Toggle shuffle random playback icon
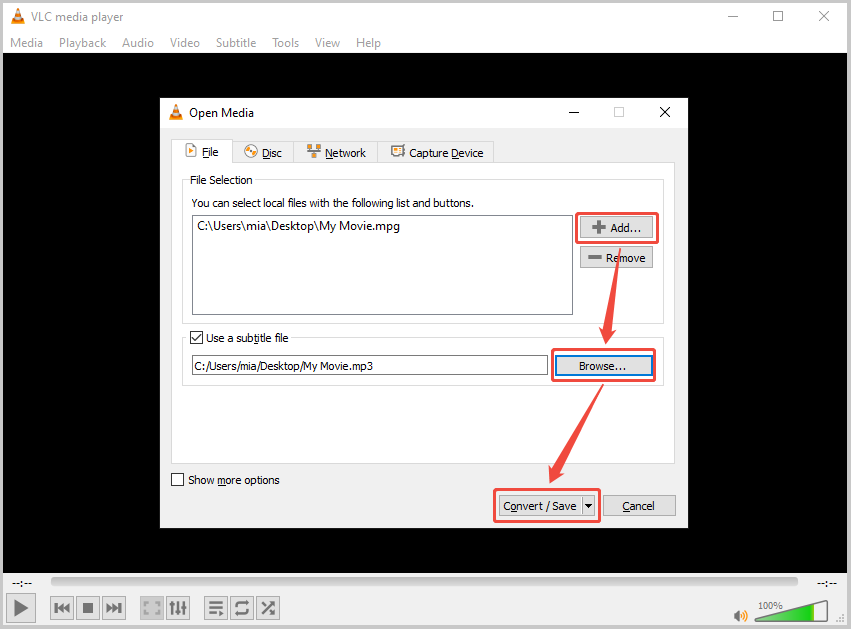The width and height of the screenshot is (851, 629). pos(268,608)
